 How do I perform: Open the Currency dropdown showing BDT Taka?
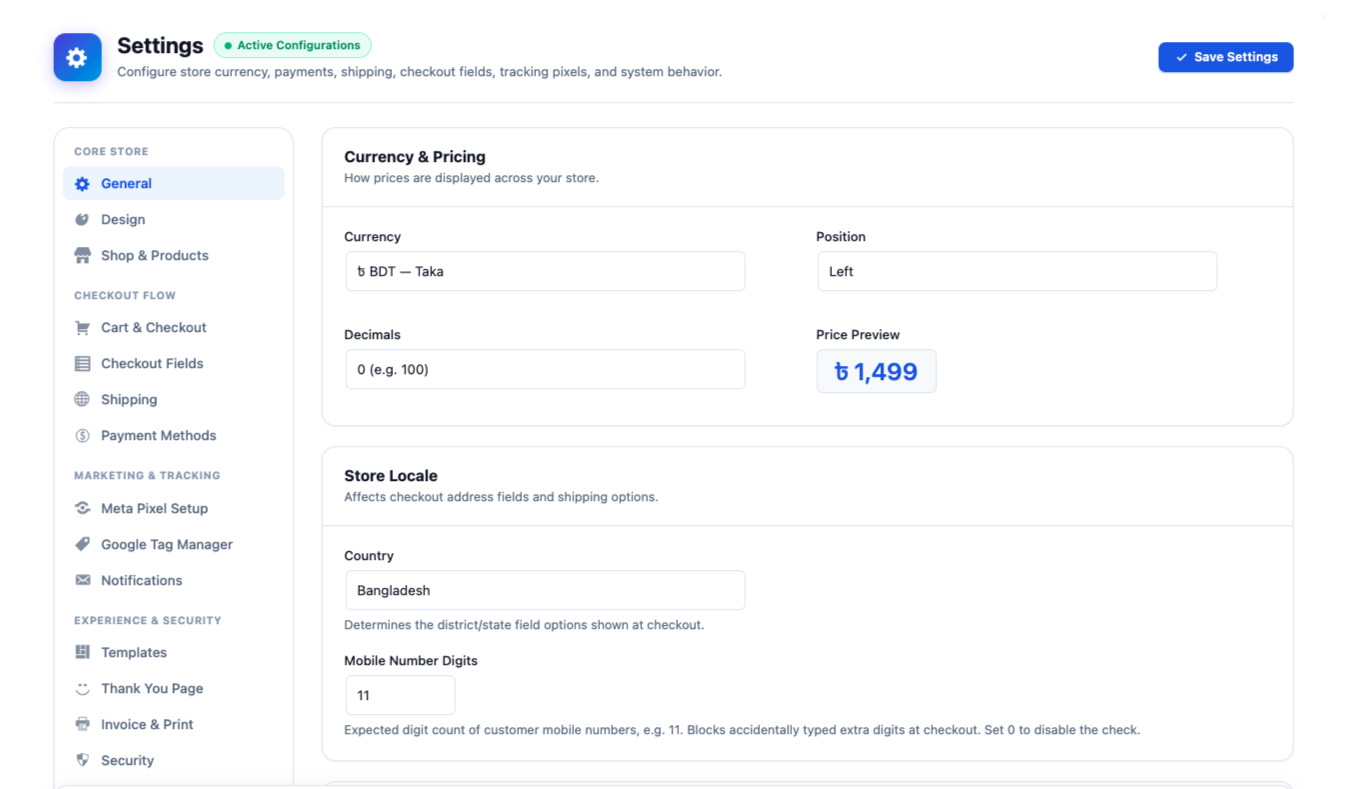[x=545, y=271]
